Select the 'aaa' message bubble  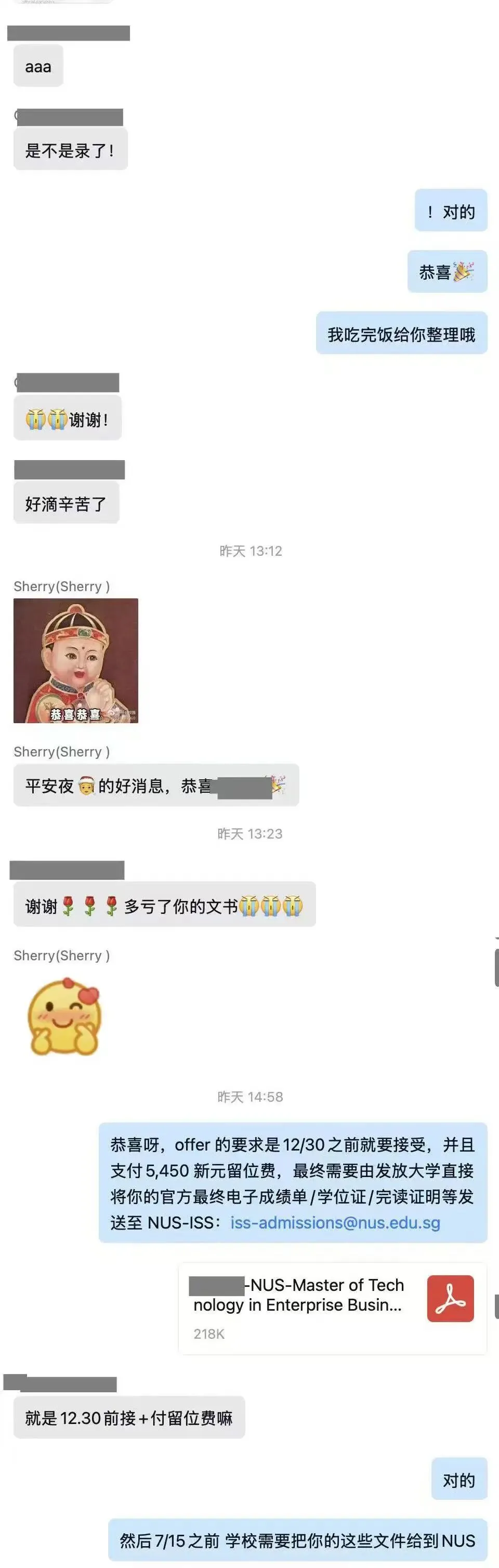[x=38, y=67]
